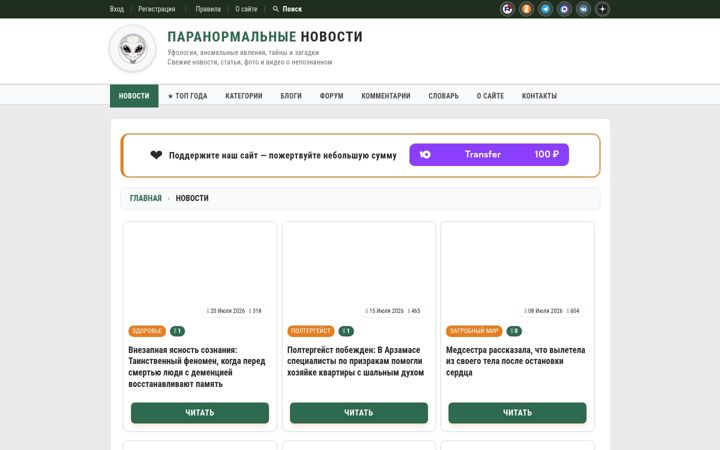This screenshot has height=450, width=720.
Task: Click the magnifier icon beside Поиск
Action: click(276, 9)
